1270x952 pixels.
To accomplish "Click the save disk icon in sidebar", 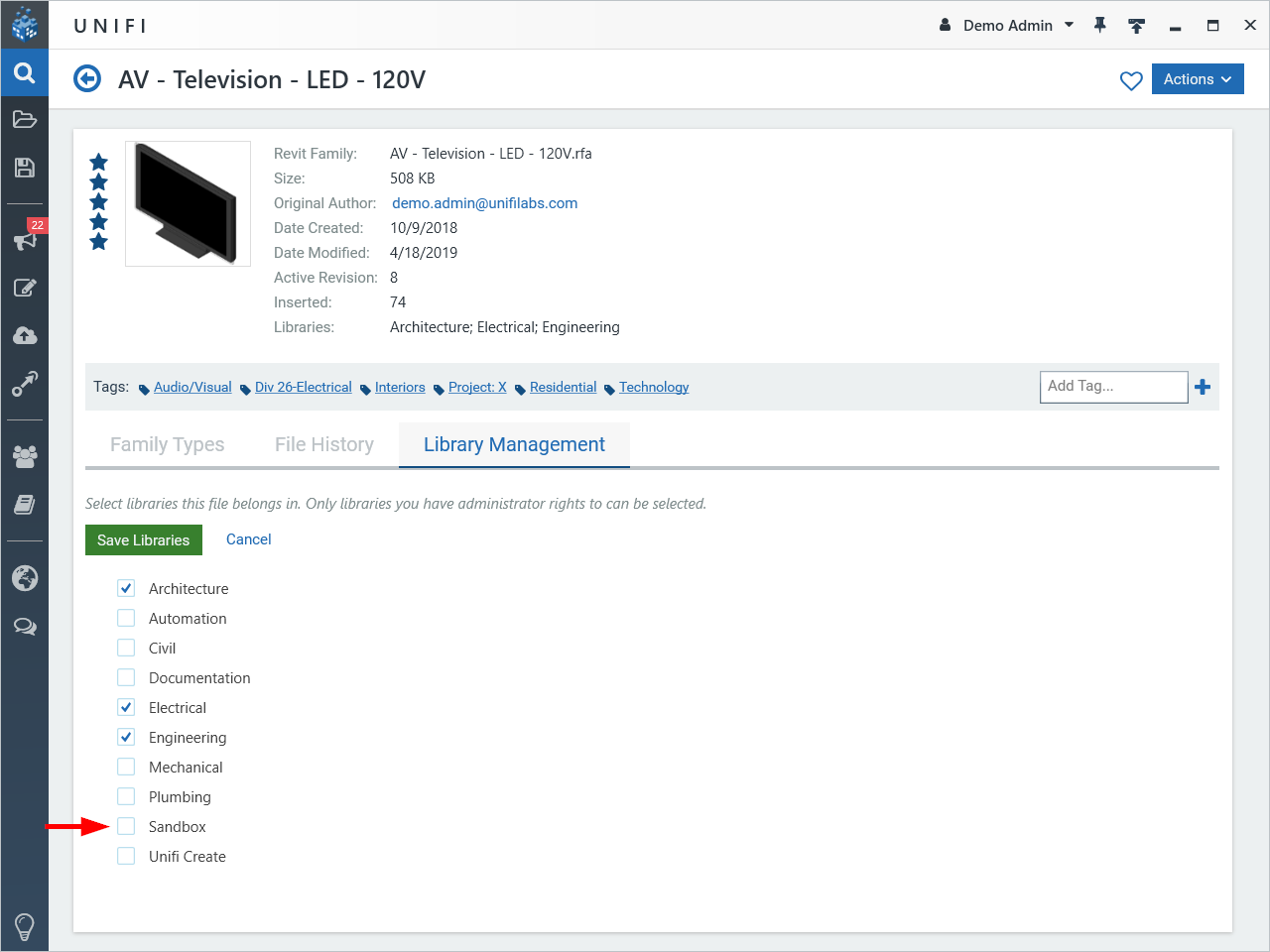I will pos(25,168).
